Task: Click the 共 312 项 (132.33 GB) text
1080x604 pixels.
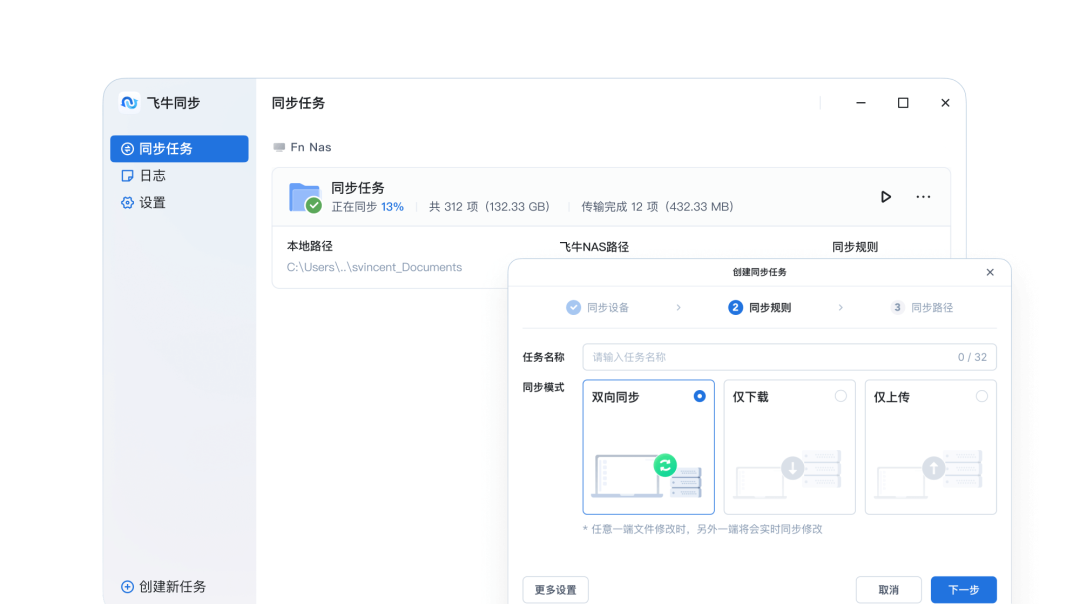Action: point(490,207)
